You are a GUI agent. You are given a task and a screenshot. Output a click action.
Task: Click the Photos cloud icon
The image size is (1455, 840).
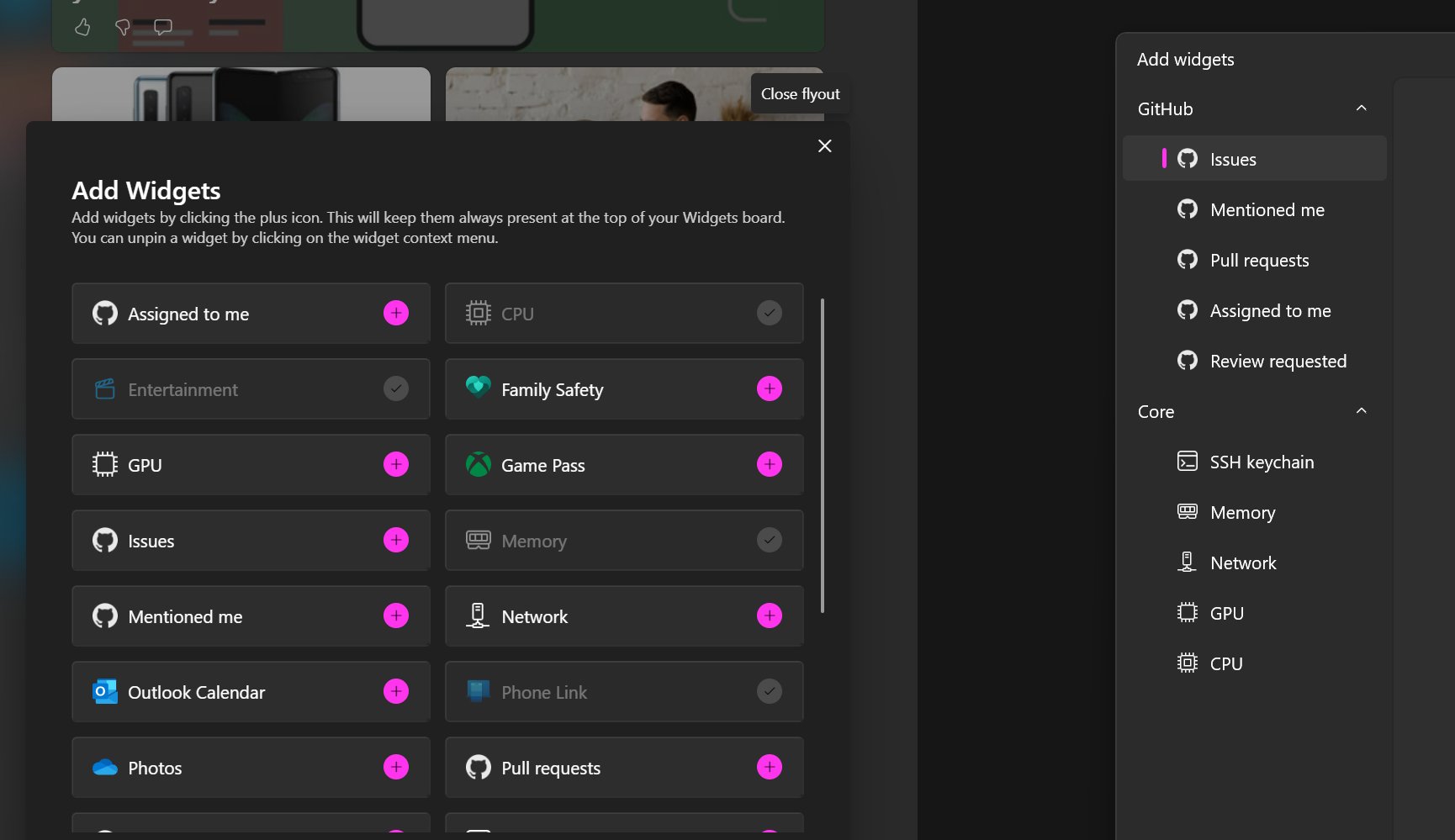coord(104,767)
